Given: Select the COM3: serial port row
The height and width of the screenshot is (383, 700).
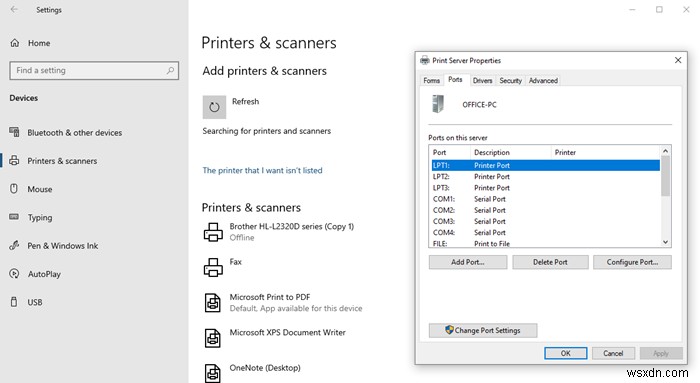Looking at the screenshot, I should (x=546, y=221).
